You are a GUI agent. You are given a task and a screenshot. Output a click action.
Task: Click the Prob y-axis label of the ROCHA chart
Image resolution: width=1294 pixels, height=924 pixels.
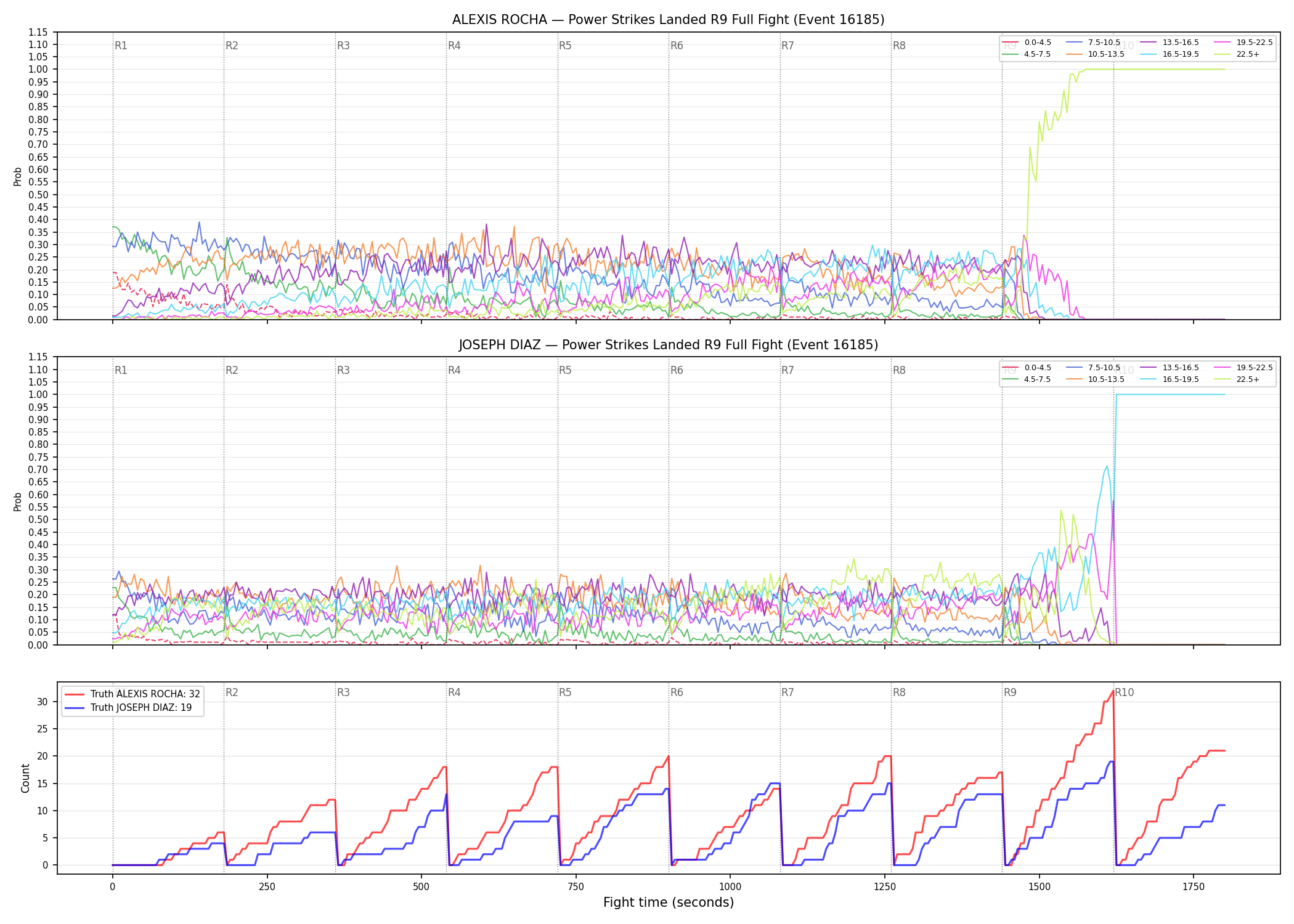coord(18,176)
